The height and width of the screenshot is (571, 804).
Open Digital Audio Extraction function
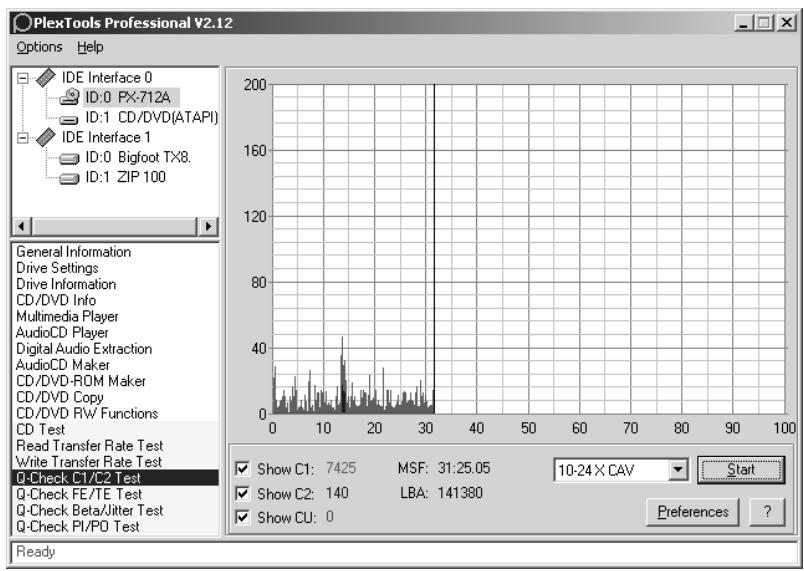(x=84, y=349)
